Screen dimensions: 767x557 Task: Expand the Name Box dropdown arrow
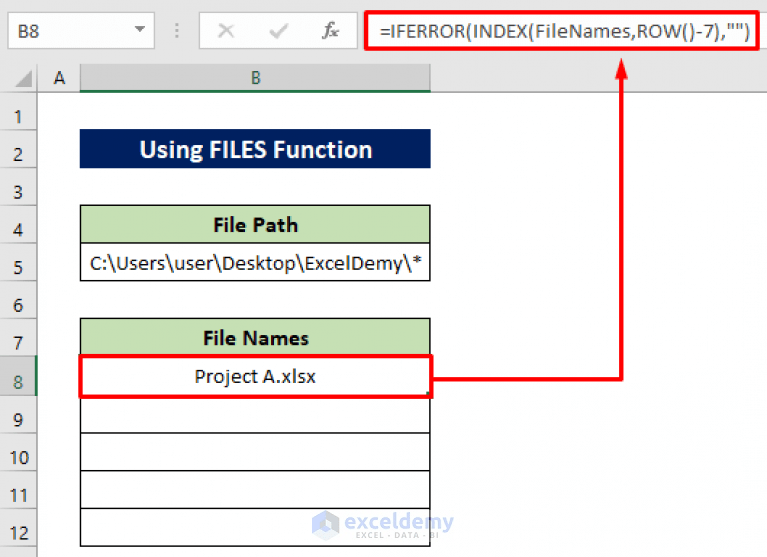[140, 29]
